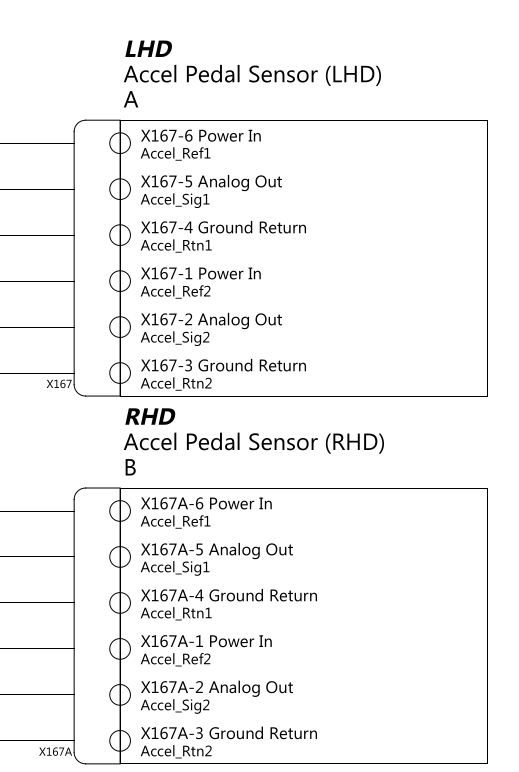This screenshot has height=772, width=519.
Task: Select the X167-3 Ground Return pin circle
Action: coord(120,373)
